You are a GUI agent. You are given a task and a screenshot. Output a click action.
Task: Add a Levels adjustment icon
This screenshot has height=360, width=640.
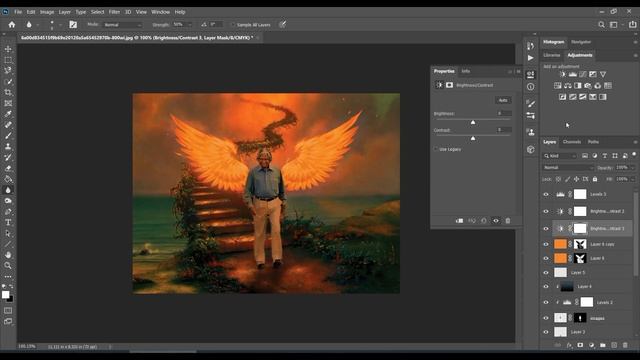point(573,74)
